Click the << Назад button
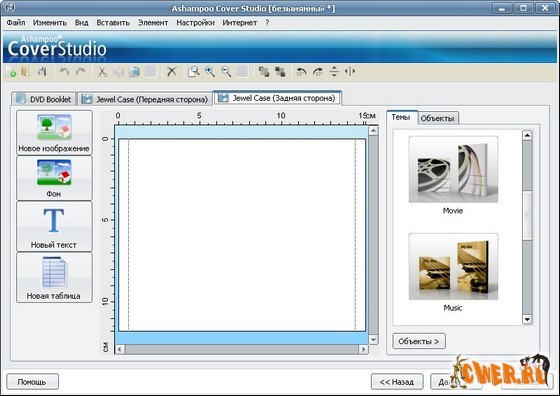Viewport: 560px width, 396px height. tap(397, 382)
